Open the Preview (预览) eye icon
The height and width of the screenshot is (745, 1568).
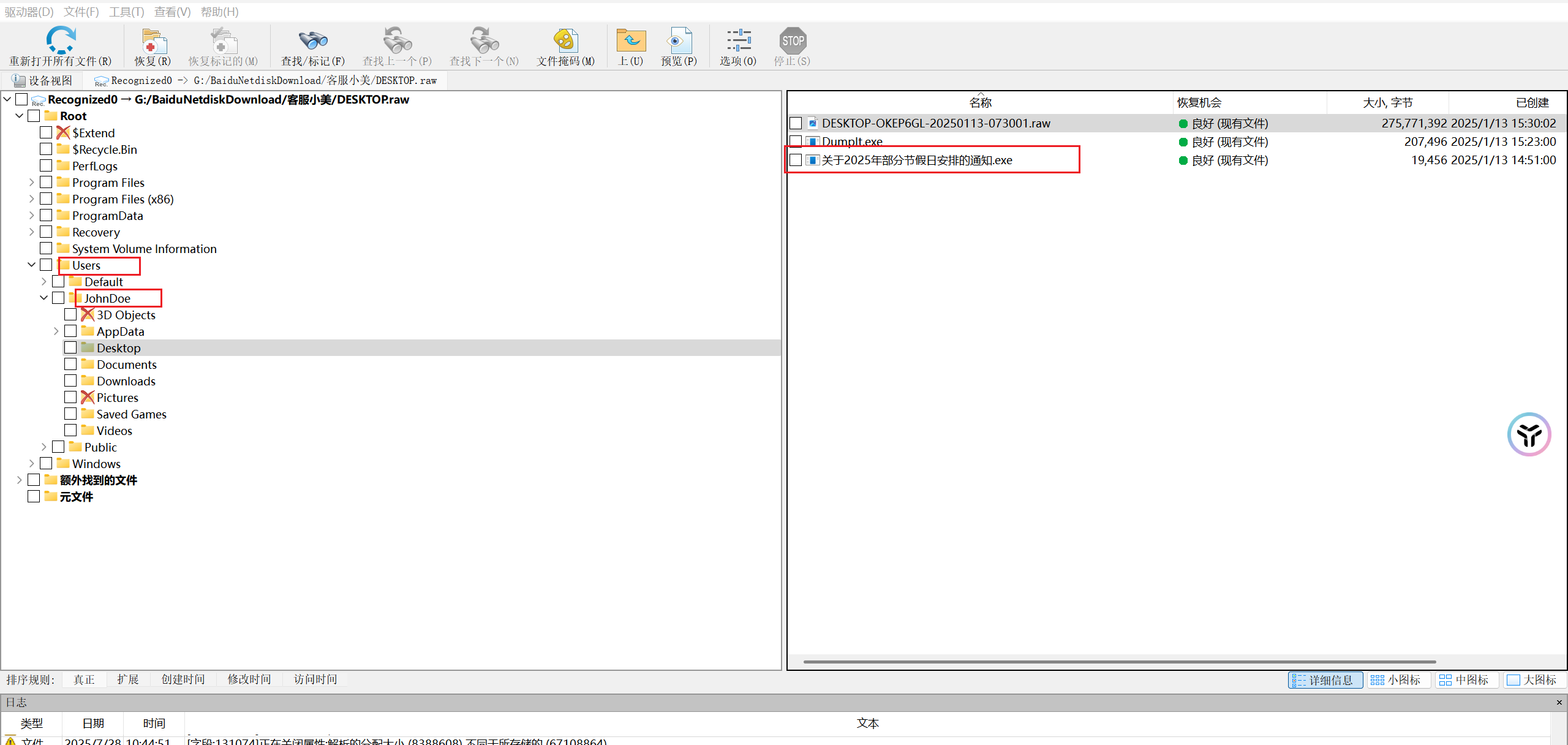point(679,40)
